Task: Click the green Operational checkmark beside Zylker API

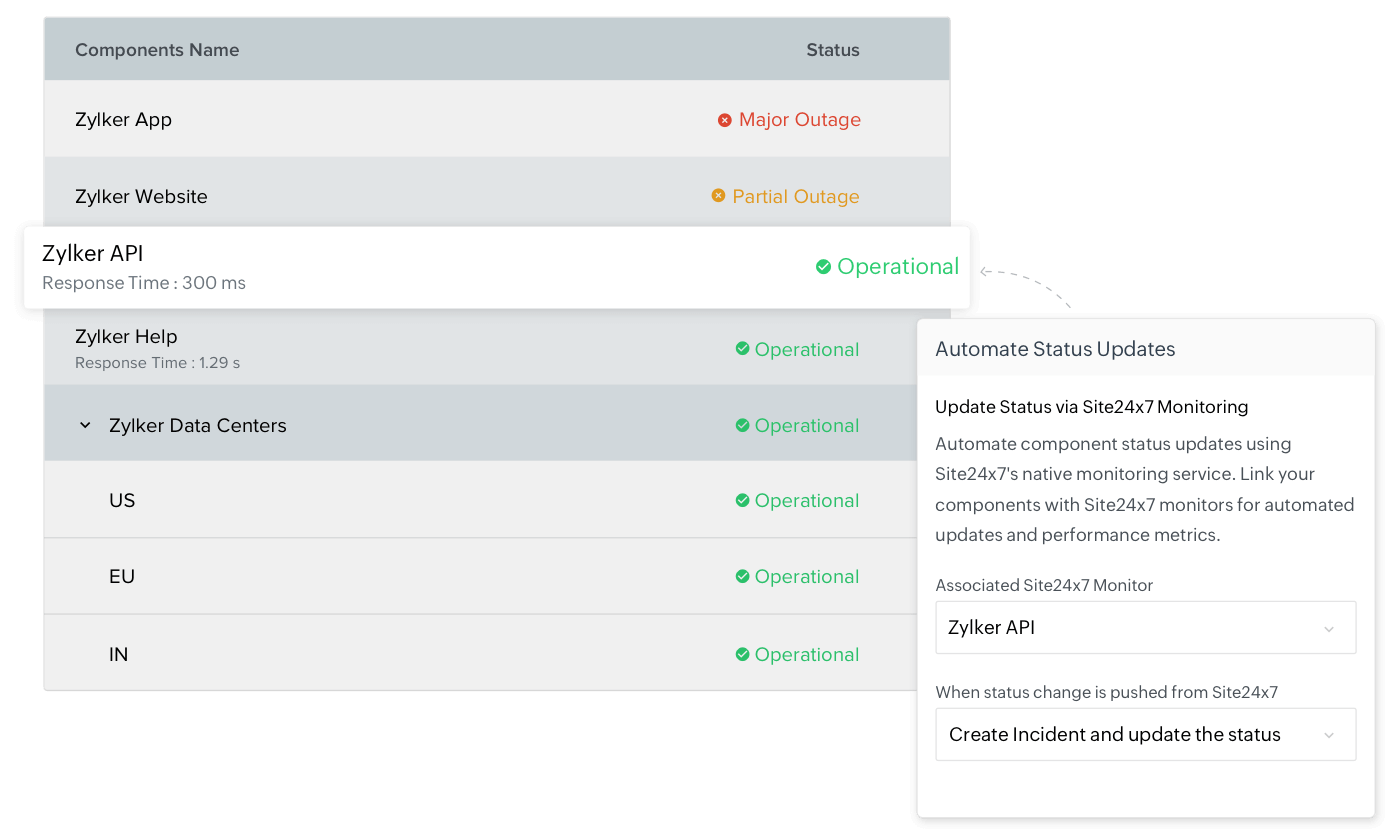Action: point(823,266)
